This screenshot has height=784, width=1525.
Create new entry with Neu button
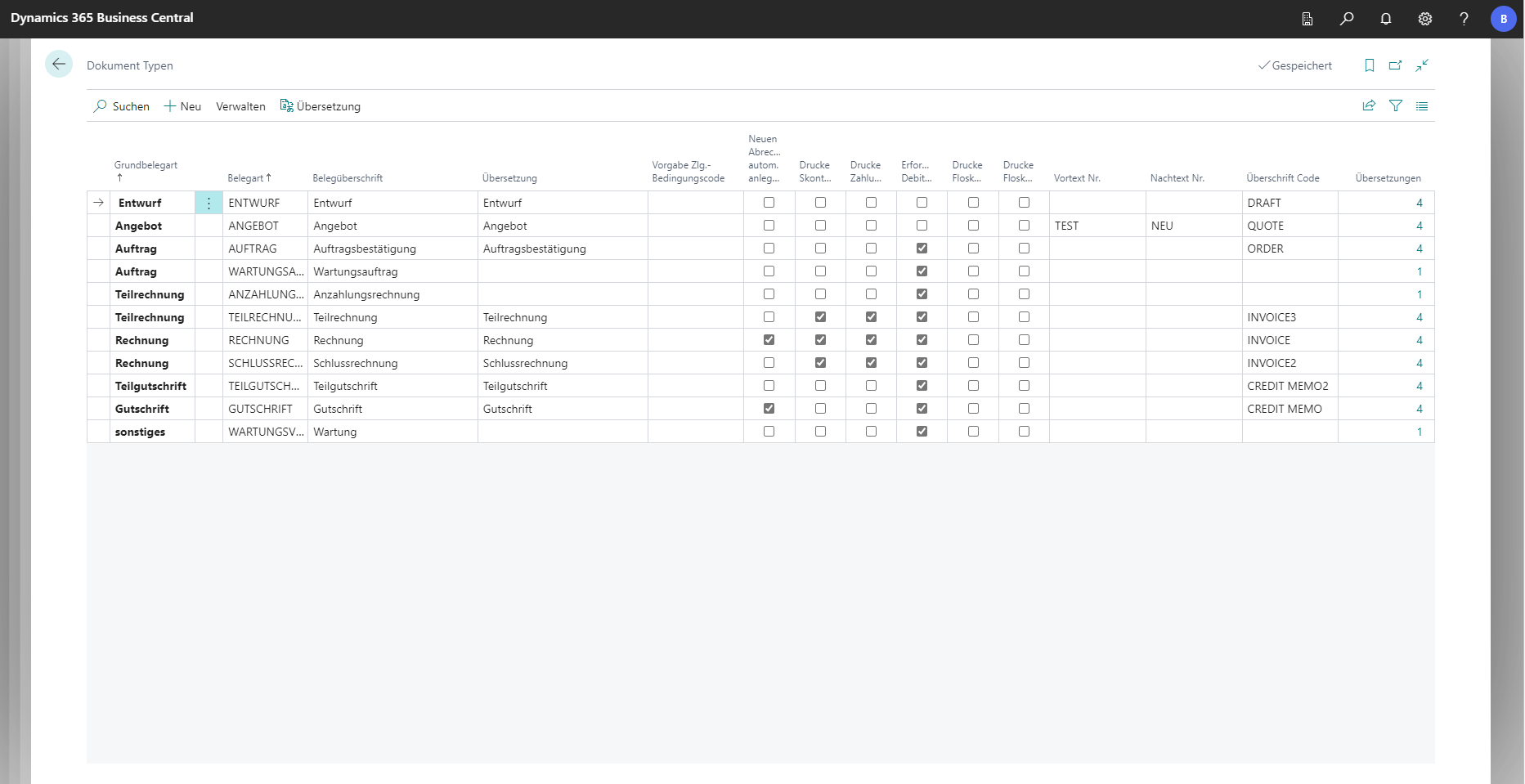pos(182,106)
